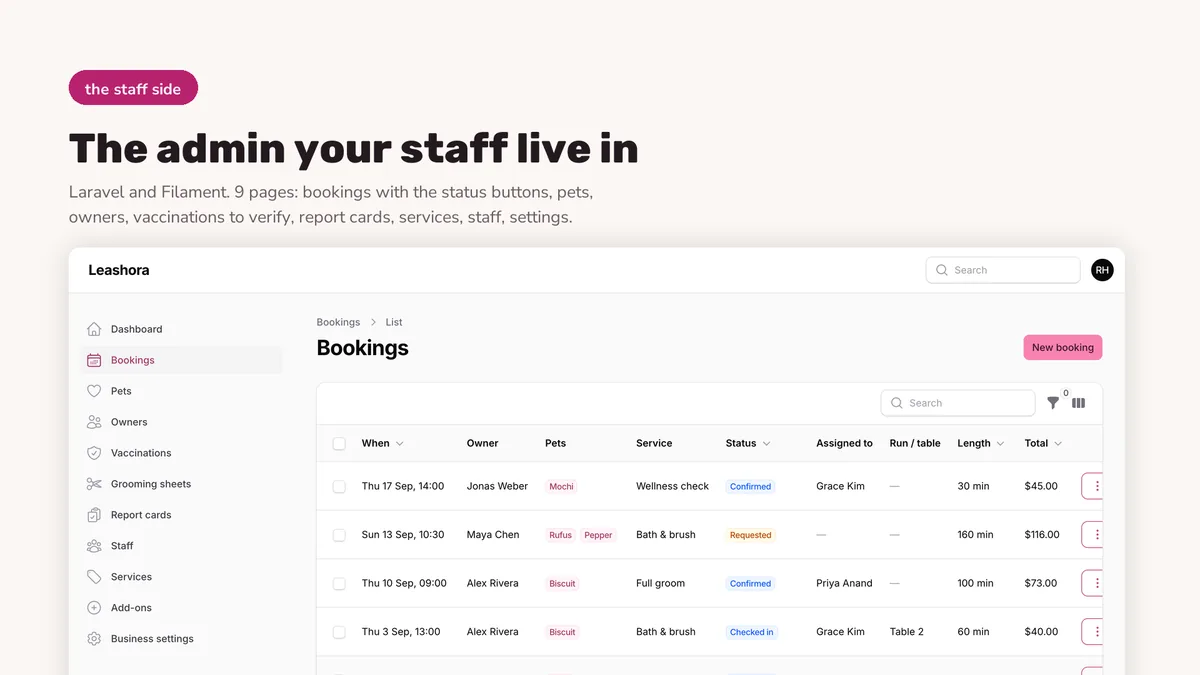Open the Dashboard sidebar item
1200x675 pixels.
pos(181,329)
